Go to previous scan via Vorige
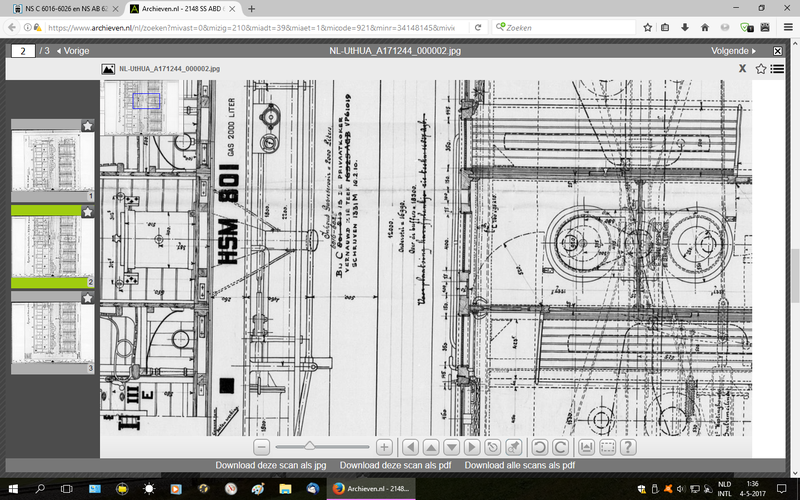 coord(72,51)
